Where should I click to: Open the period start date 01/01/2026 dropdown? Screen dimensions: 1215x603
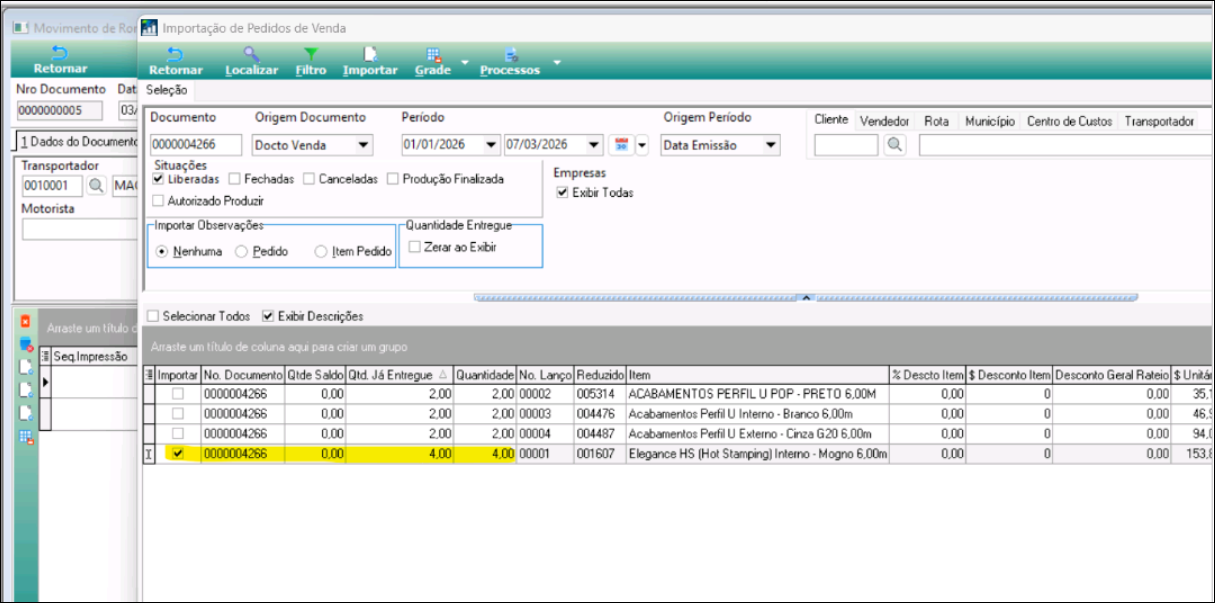(490, 145)
